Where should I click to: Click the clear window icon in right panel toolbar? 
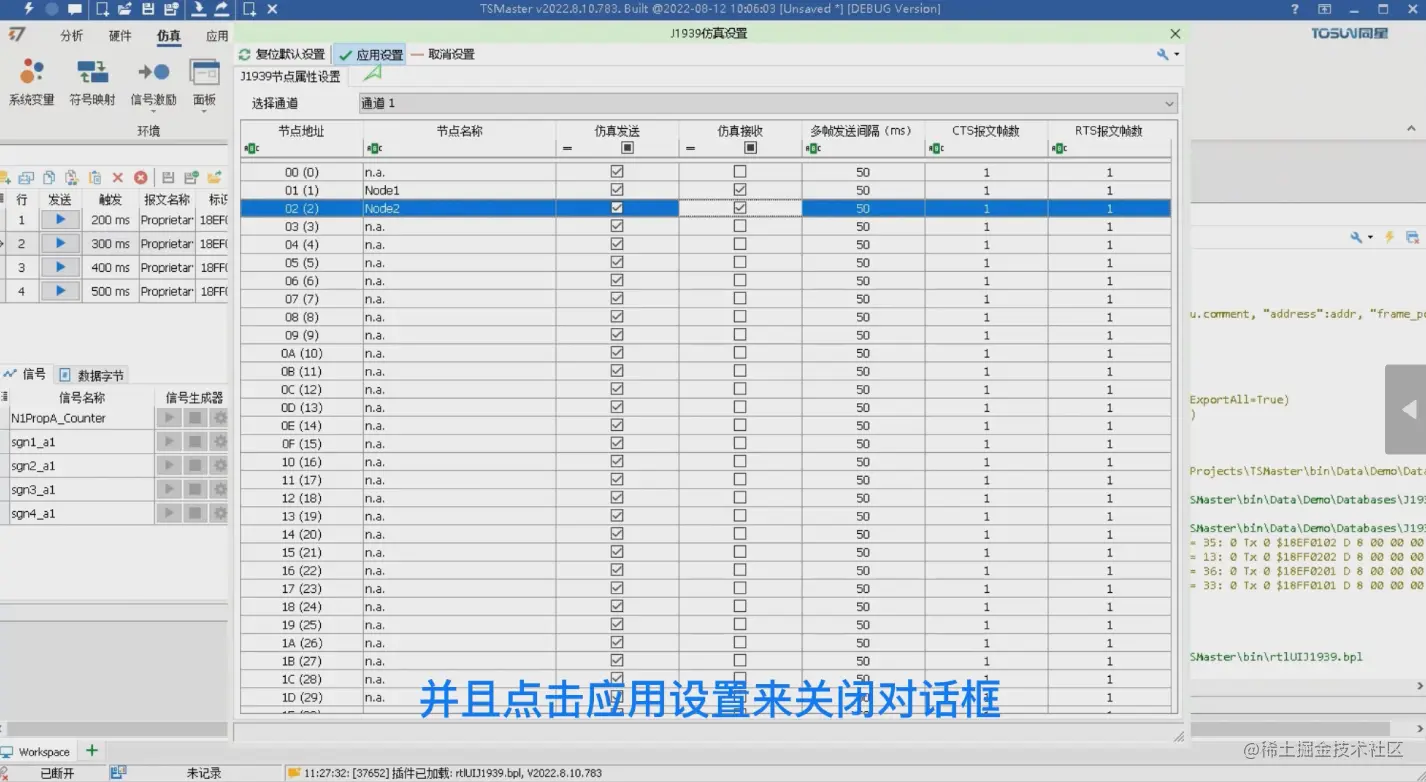(x=1412, y=237)
